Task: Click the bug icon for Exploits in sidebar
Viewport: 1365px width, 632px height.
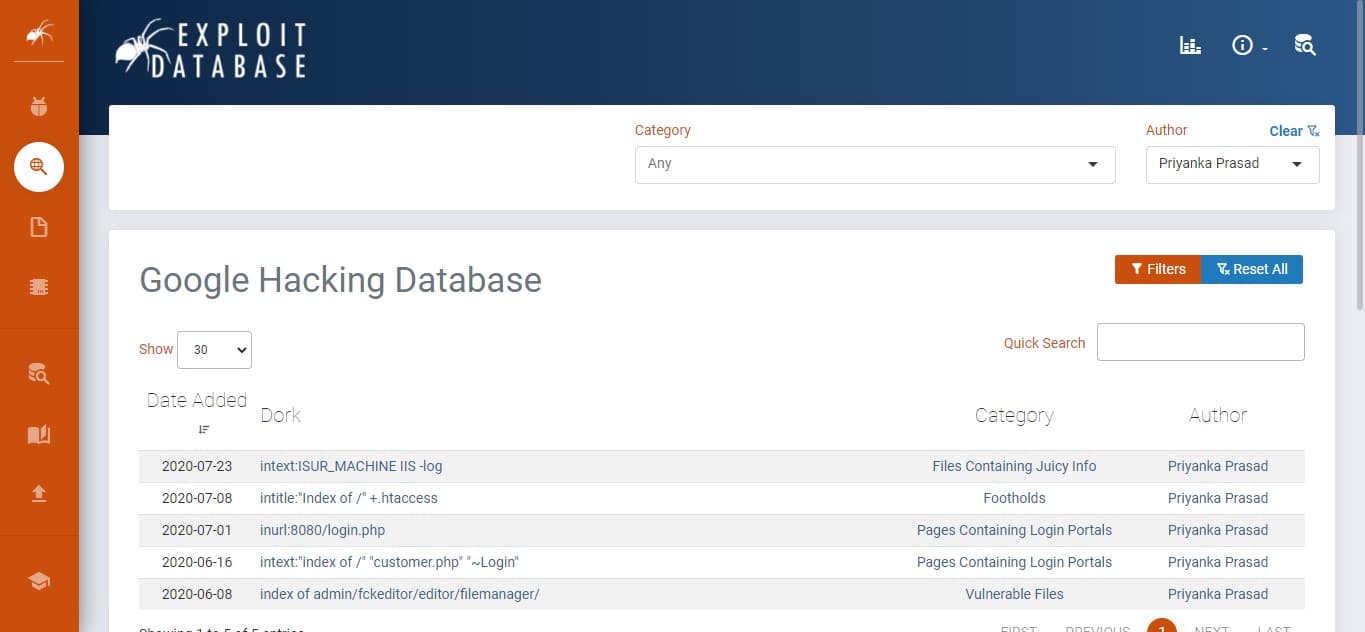Action: (39, 107)
